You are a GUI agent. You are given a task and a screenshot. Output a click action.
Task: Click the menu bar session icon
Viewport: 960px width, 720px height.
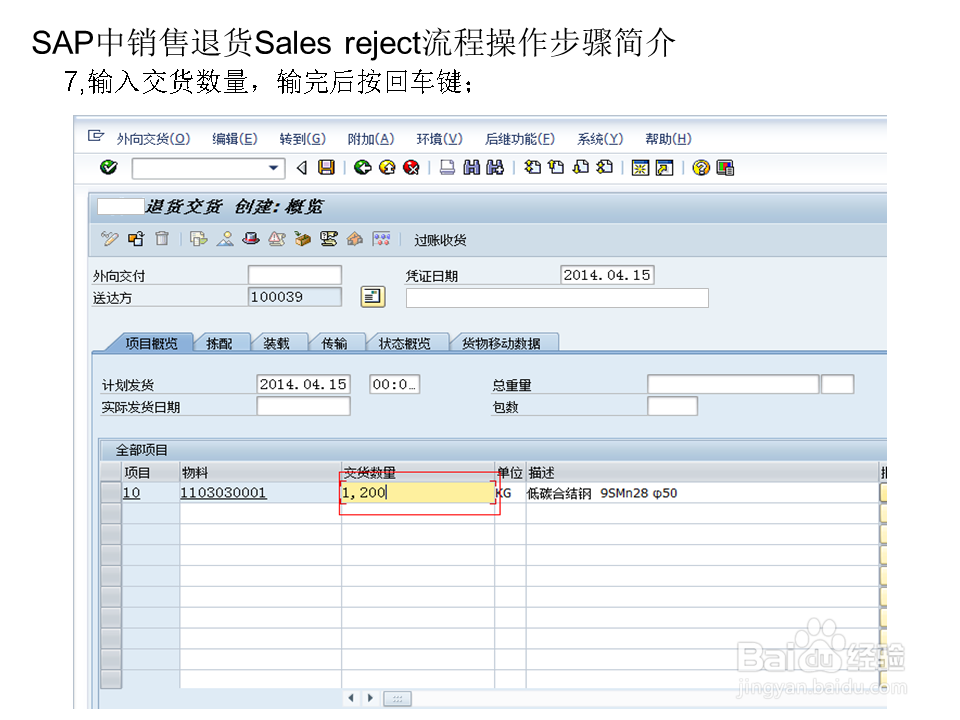[96, 135]
